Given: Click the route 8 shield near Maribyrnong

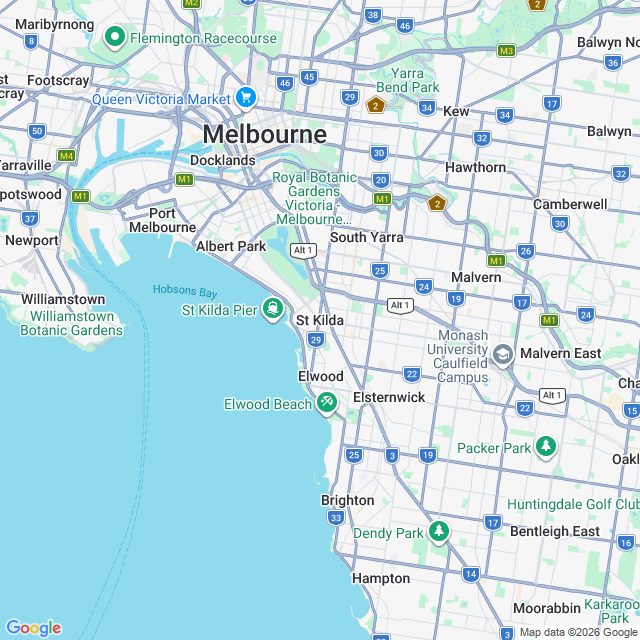Looking at the screenshot, I should (x=31, y=41).
